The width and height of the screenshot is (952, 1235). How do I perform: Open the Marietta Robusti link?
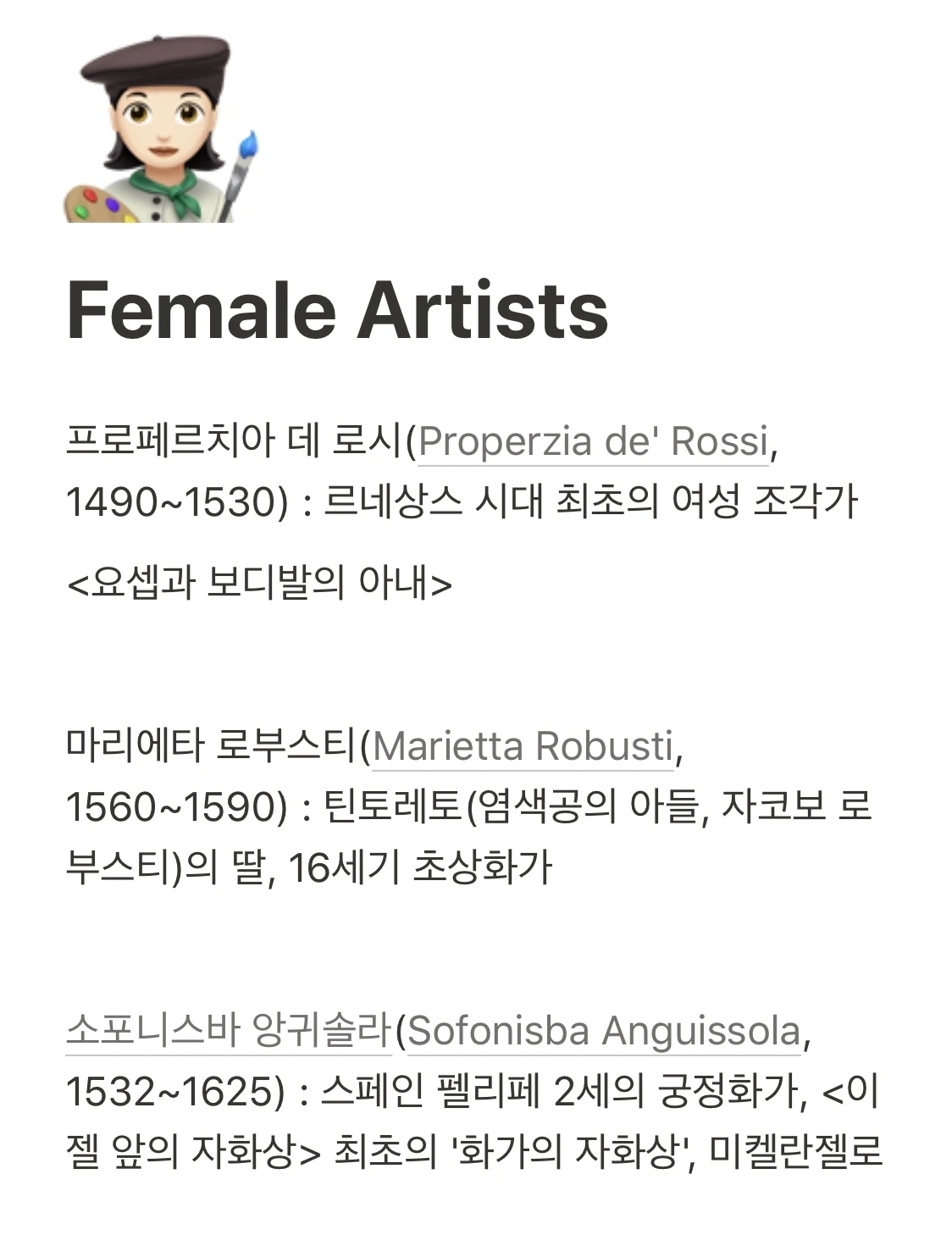click(x=523, y=746)
